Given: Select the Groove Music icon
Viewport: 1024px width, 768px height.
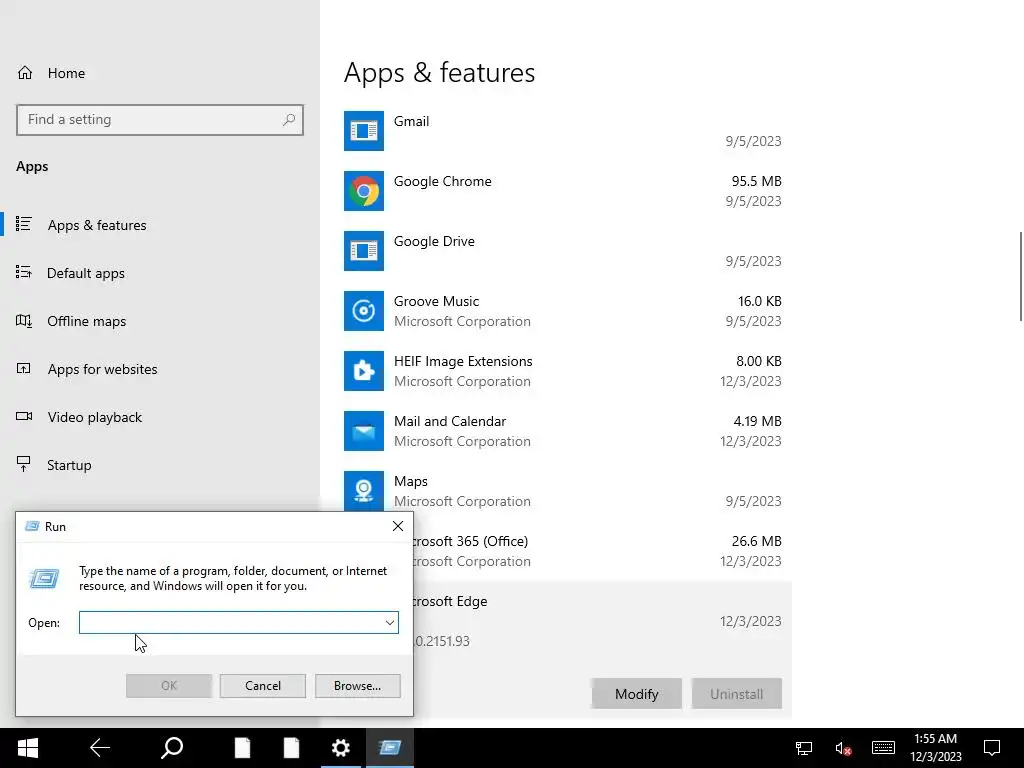Looking at the screenshot, I should (364, 311).
